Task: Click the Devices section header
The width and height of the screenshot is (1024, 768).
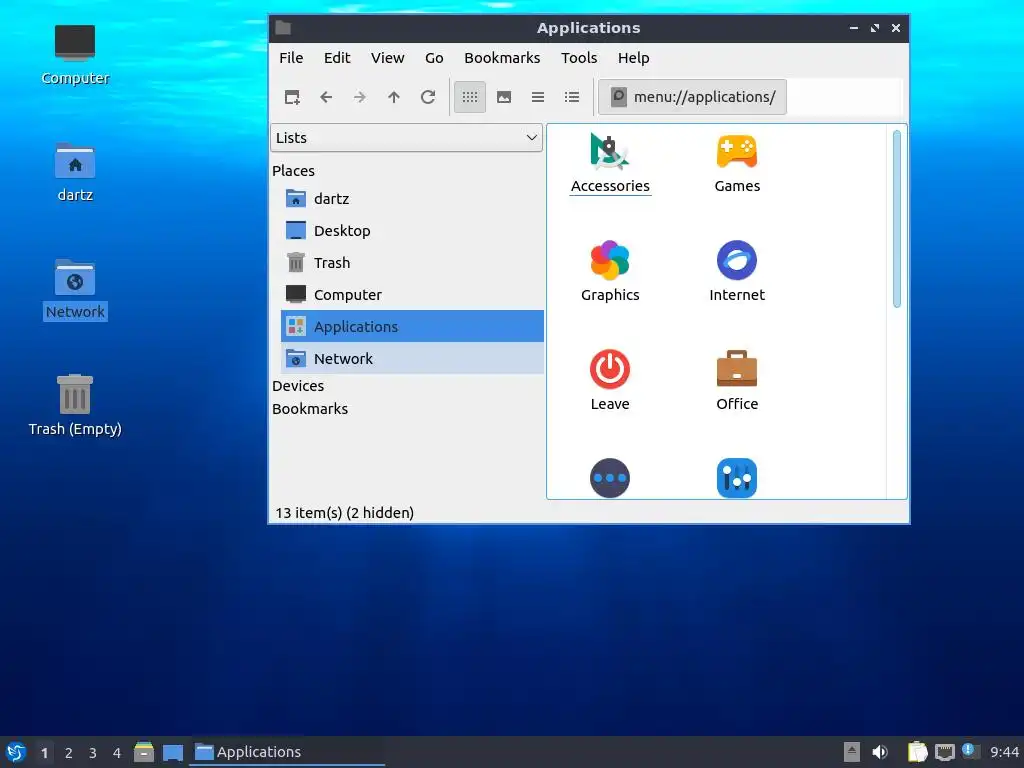Action: point(298,386)
